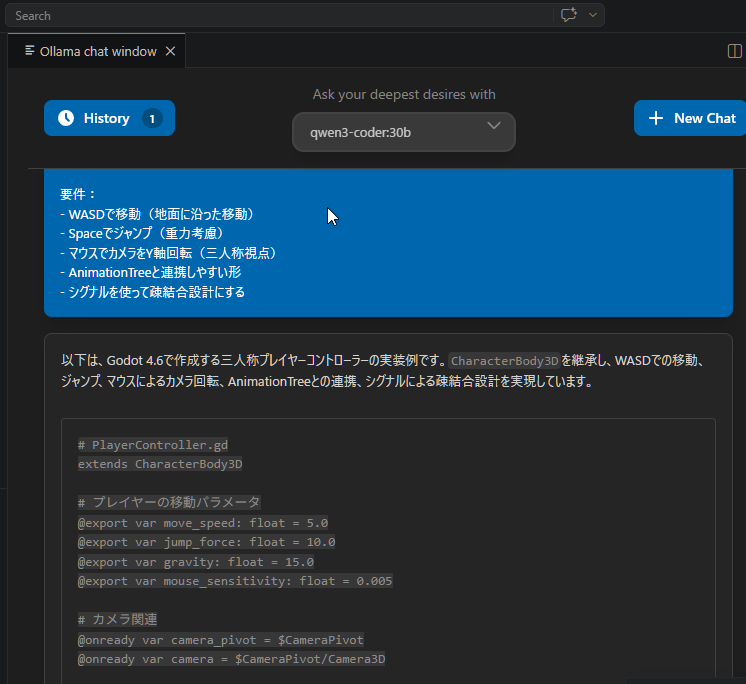Start a New Chat
The width and height of the screenshot is (746, 684).
[x=690, y=118]
